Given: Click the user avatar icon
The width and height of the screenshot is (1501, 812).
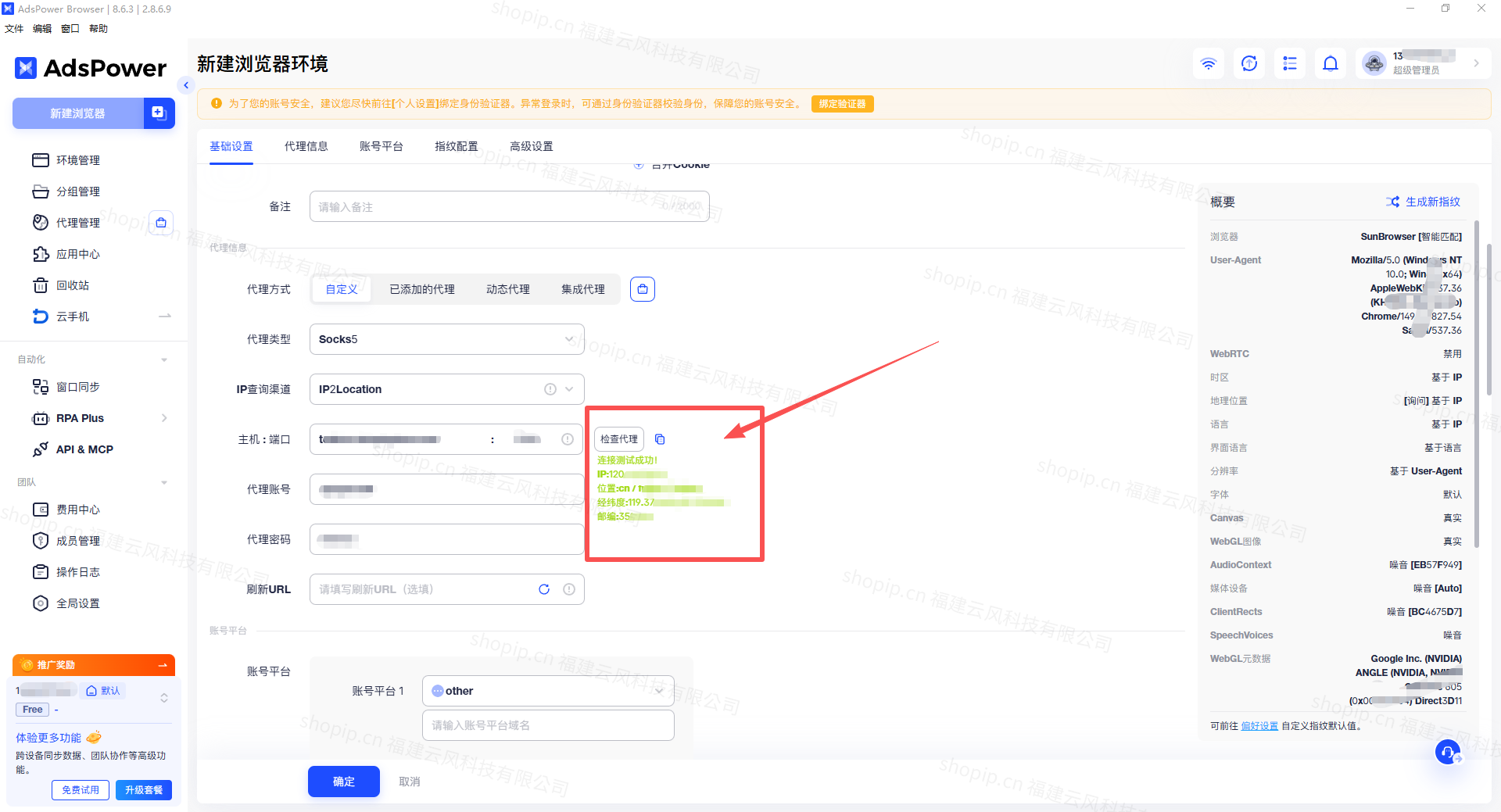Looking at the screenshot, I should click(x=1374, y=63).
